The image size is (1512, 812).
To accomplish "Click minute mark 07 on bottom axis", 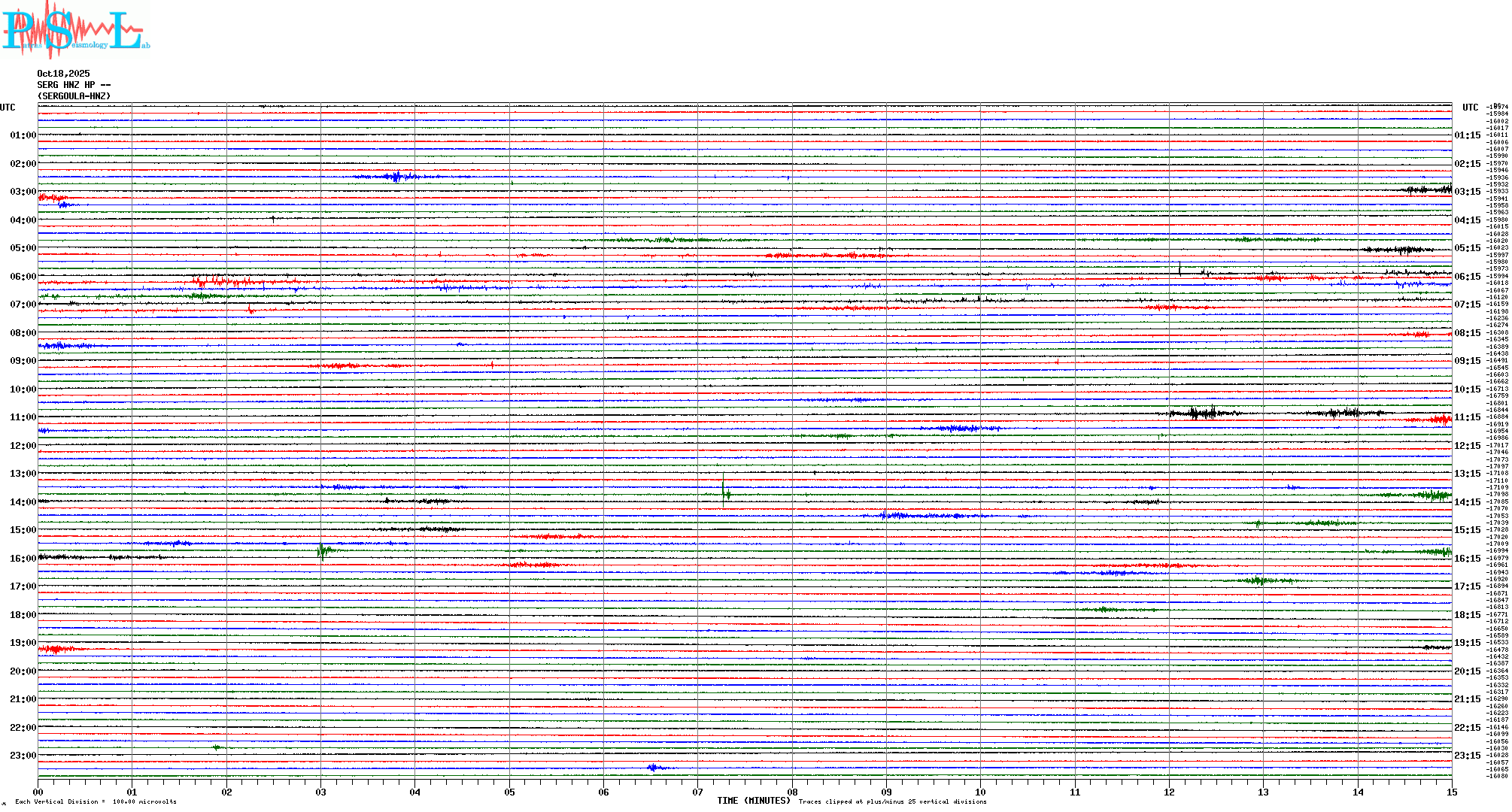I will click(697, 792).
